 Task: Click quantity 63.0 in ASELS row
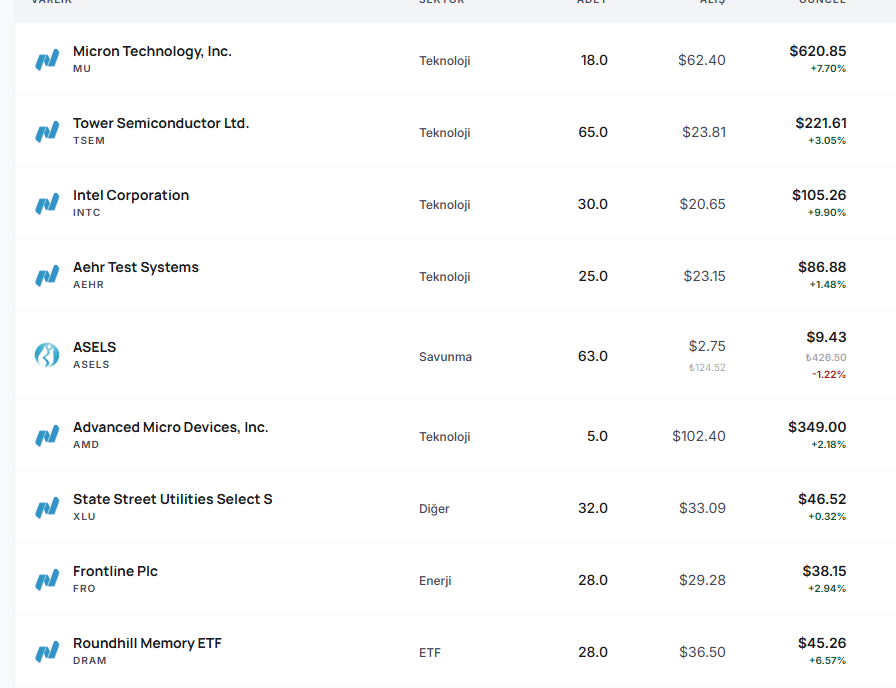point(593,356)
